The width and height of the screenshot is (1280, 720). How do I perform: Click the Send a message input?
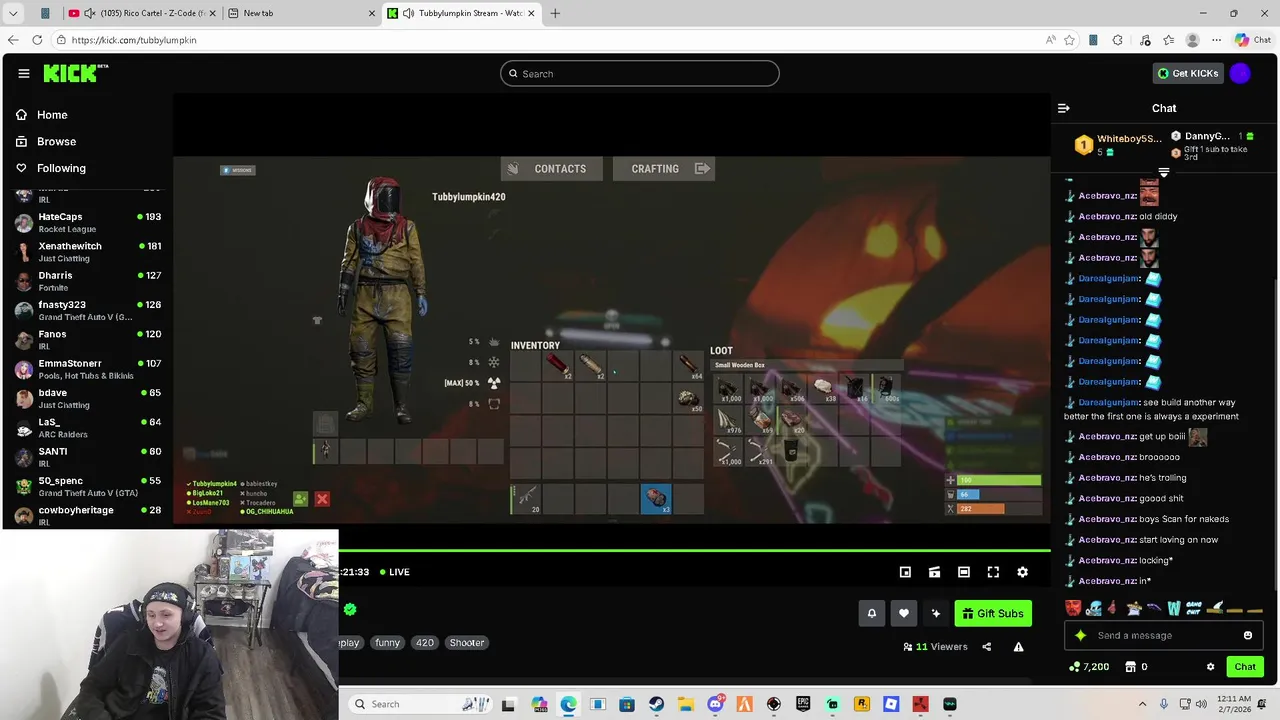(x=1165, y=635)
